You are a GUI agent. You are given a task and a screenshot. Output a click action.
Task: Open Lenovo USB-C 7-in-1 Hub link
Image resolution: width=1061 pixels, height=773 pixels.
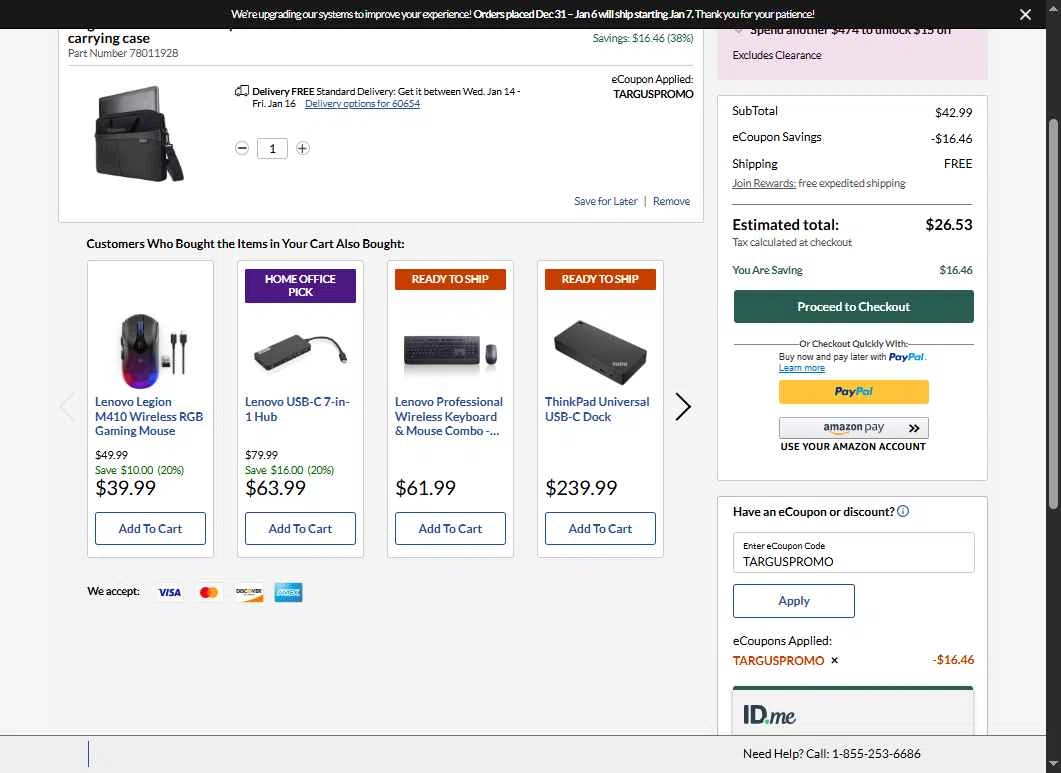click(297, 409)
